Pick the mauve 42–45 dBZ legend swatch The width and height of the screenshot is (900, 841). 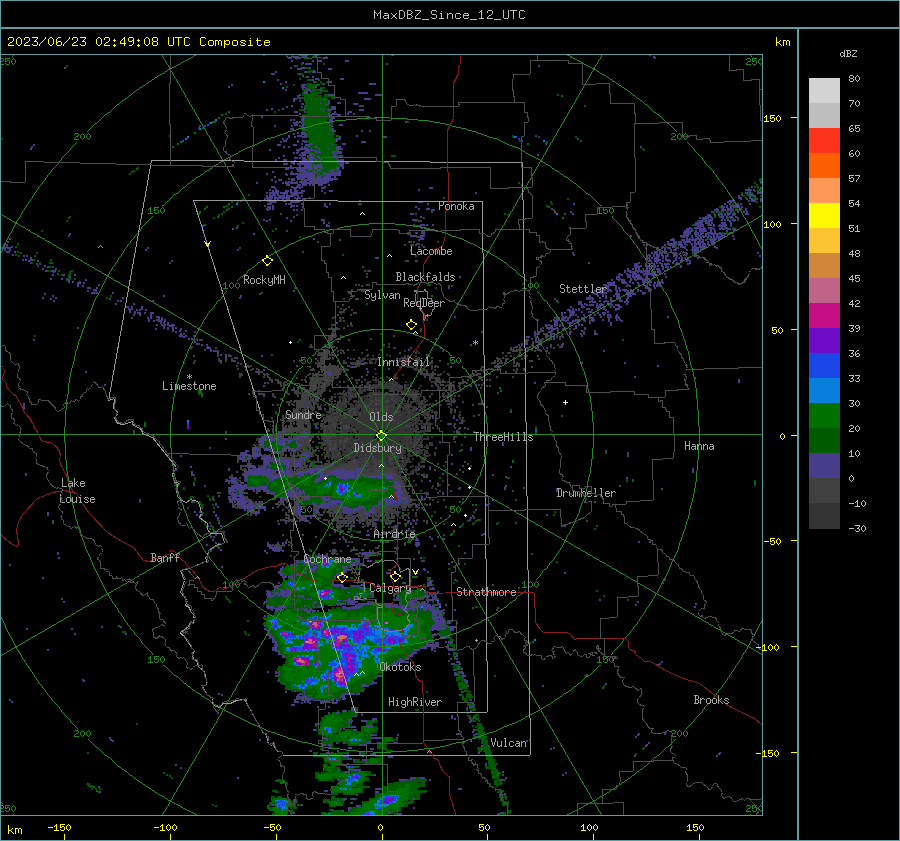824,290
